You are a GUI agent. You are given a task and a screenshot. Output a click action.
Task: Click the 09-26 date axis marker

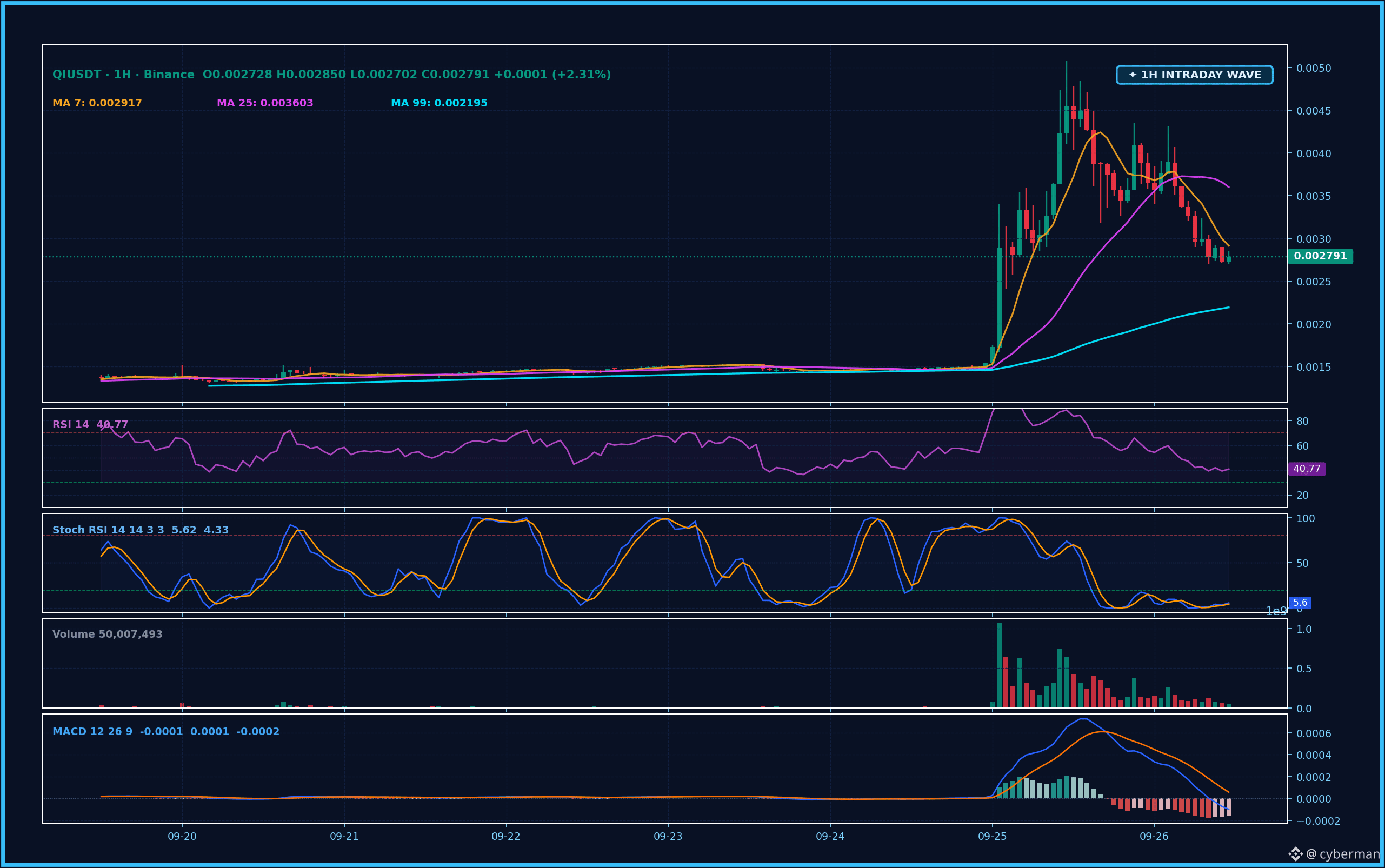(x=1154, y=837)
